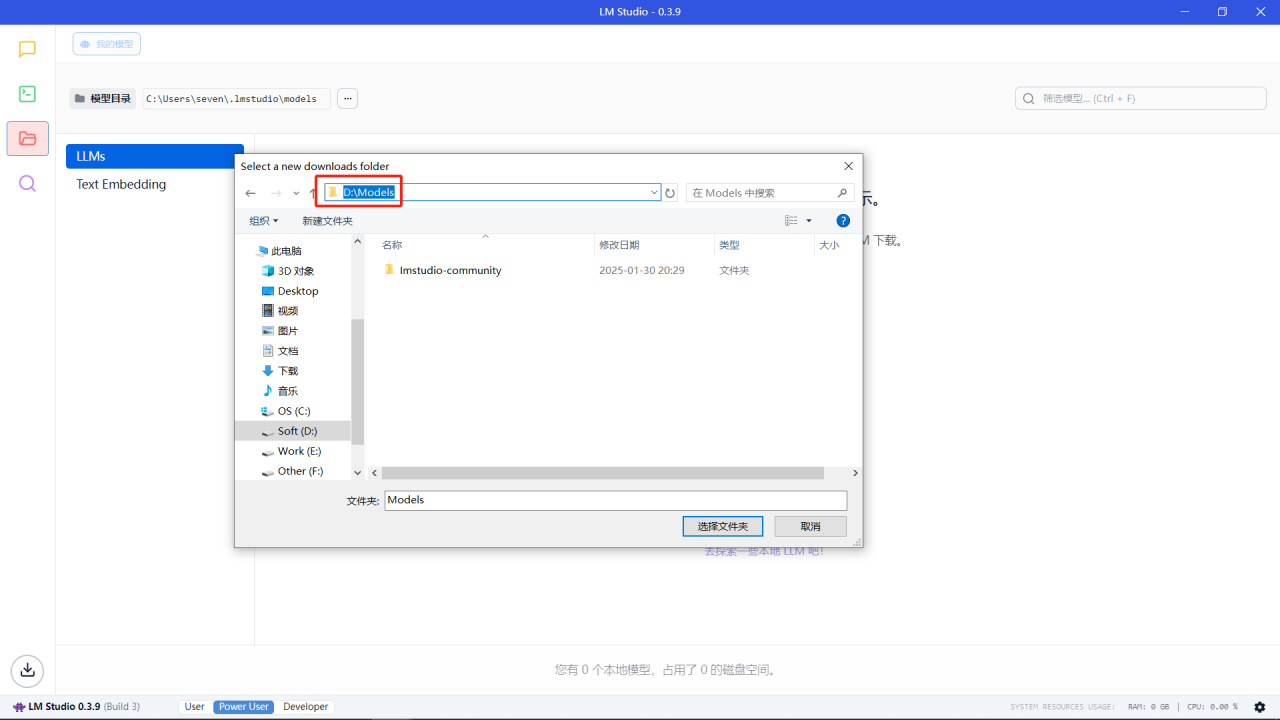
Task: Select the Developer mode
Action: pyautogui.click(x=305, y=707)
